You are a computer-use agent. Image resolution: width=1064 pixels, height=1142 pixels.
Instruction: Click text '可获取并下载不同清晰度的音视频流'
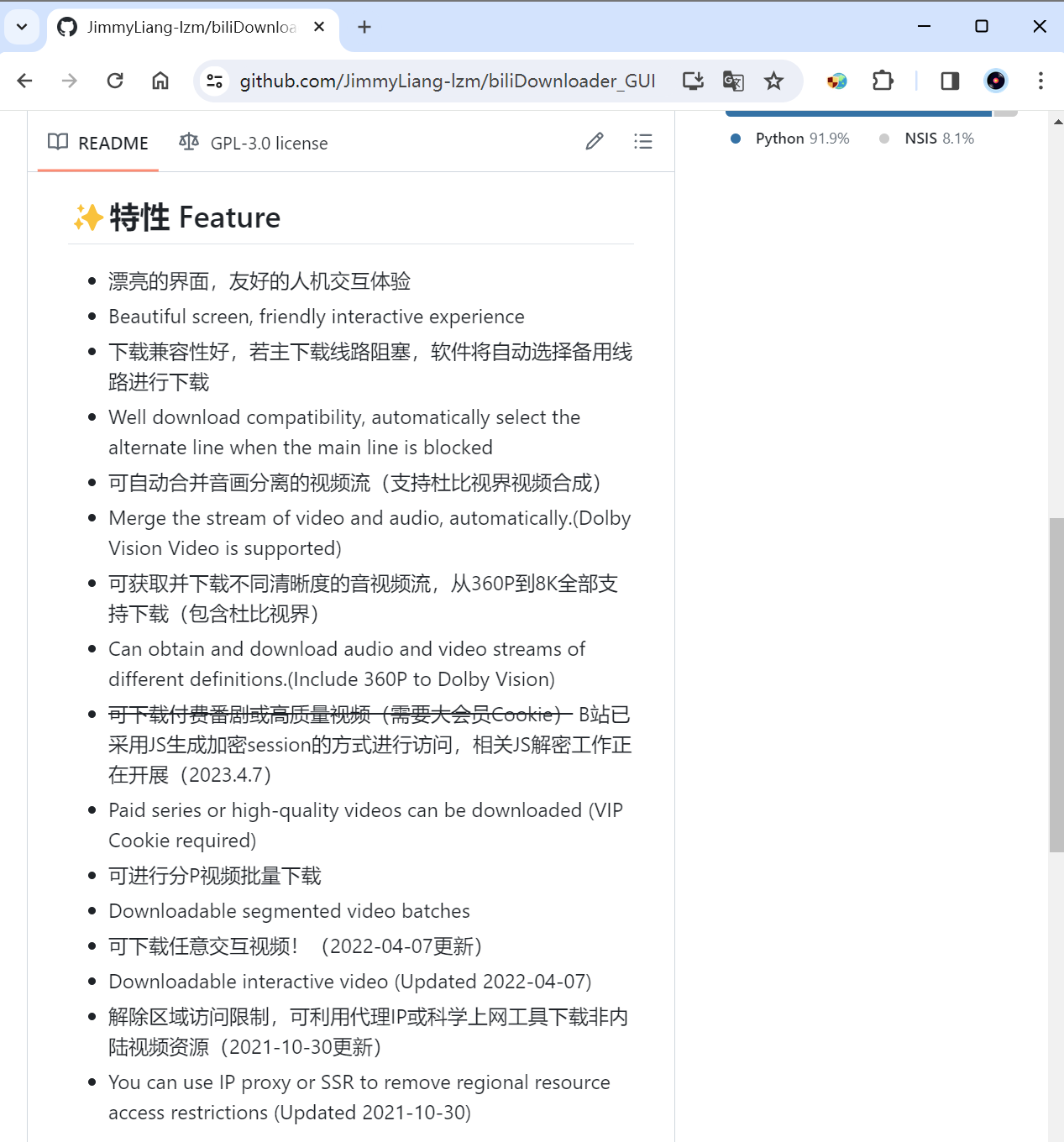tap(270, 584)
